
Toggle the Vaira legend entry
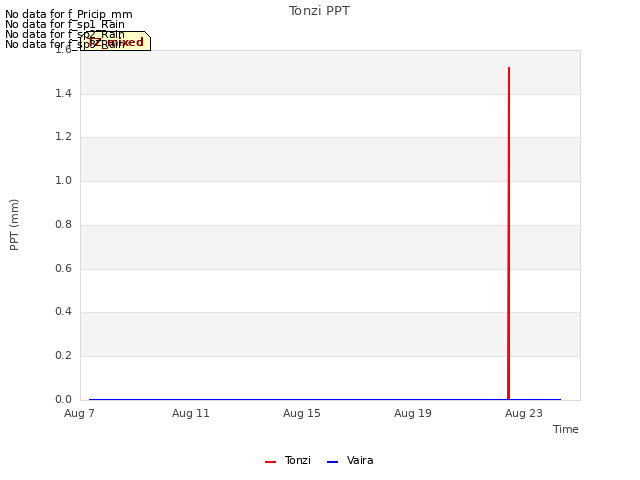tap(350, 460)
